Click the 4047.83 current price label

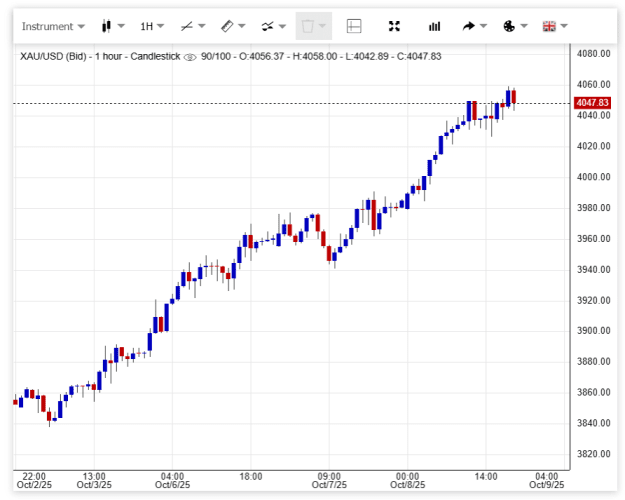coord(592,103)
